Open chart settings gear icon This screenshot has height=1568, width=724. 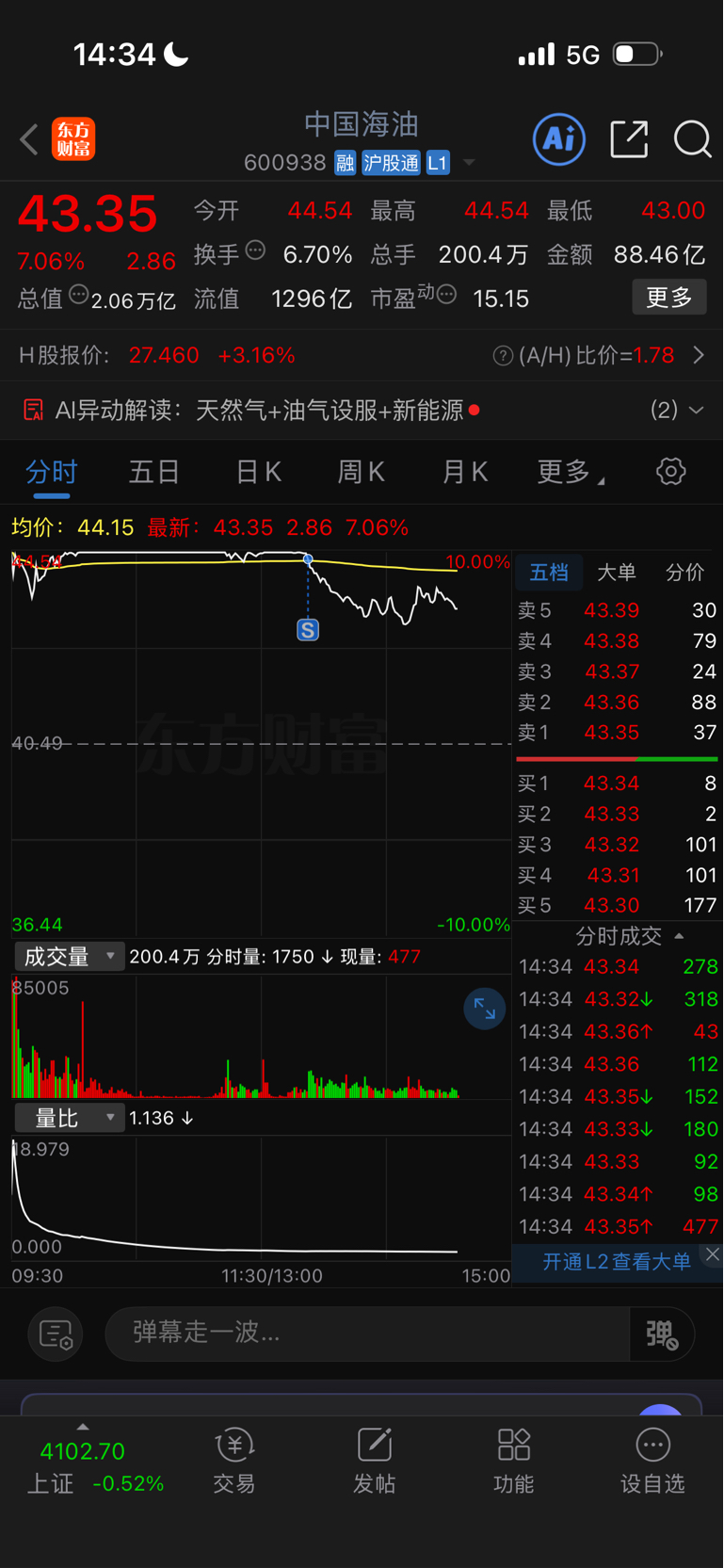671,471
